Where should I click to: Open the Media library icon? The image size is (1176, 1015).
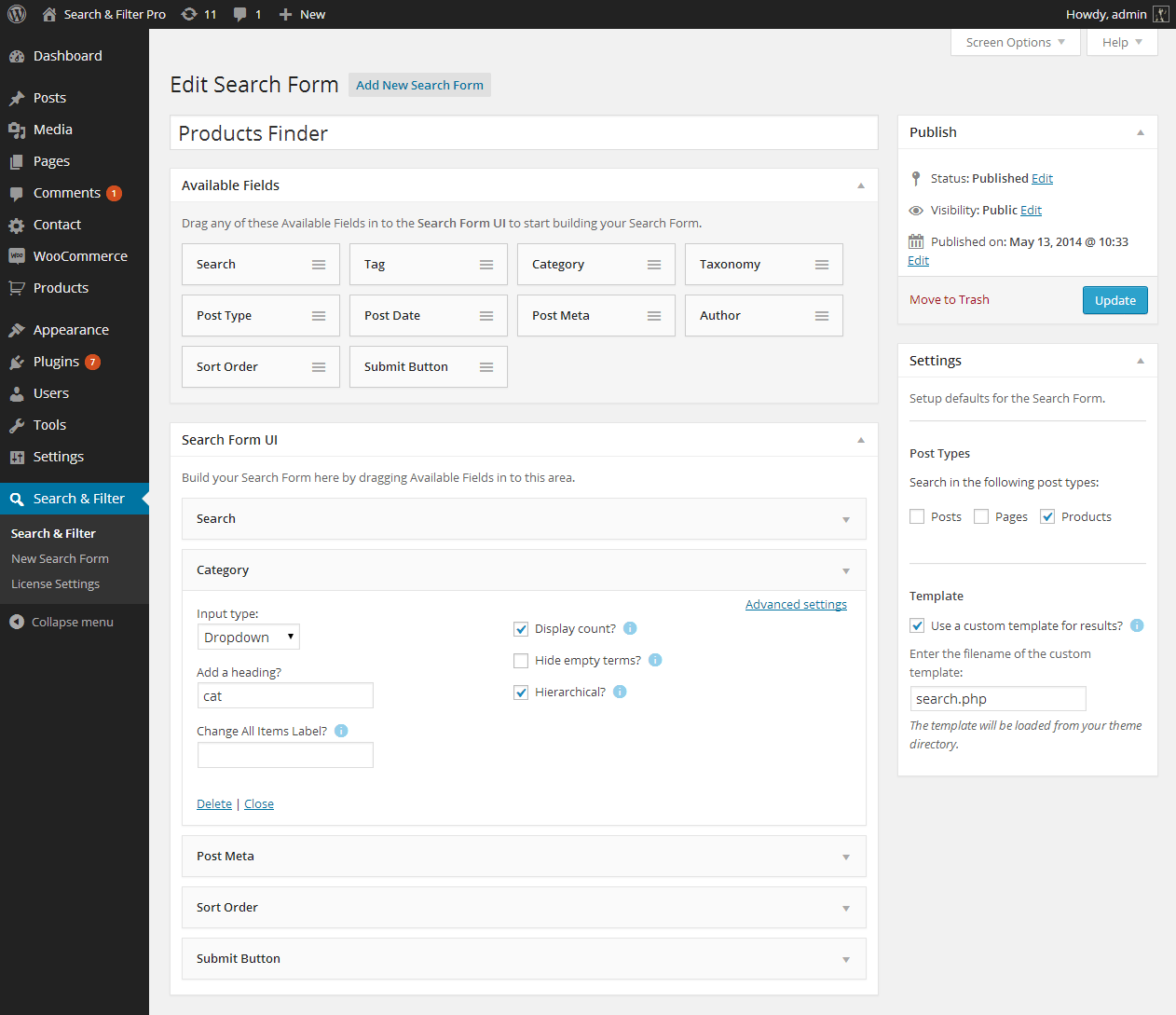pyautogui.click(x=17, y=129)
